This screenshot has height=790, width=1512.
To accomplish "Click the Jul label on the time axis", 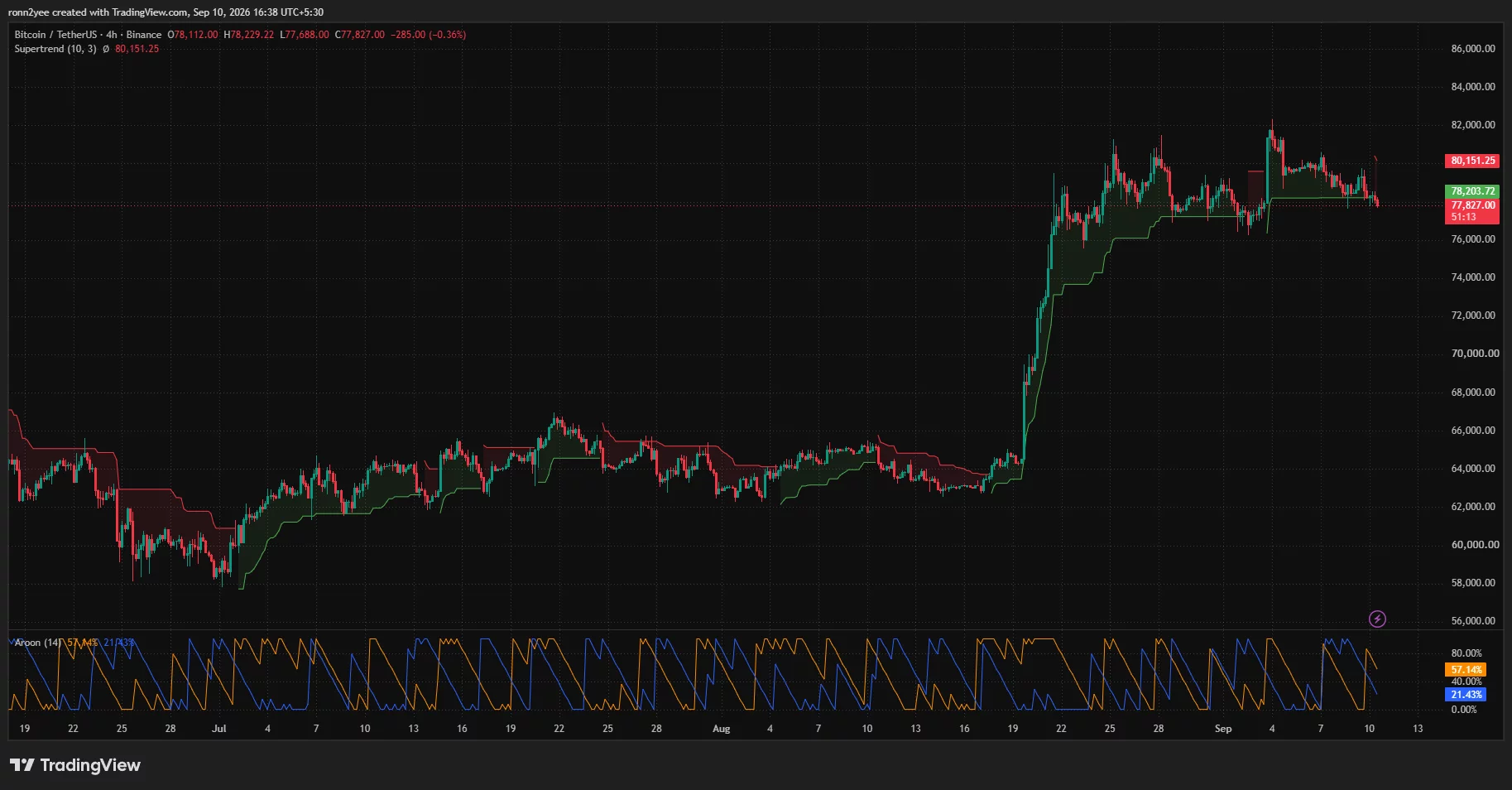I will 219,729.
